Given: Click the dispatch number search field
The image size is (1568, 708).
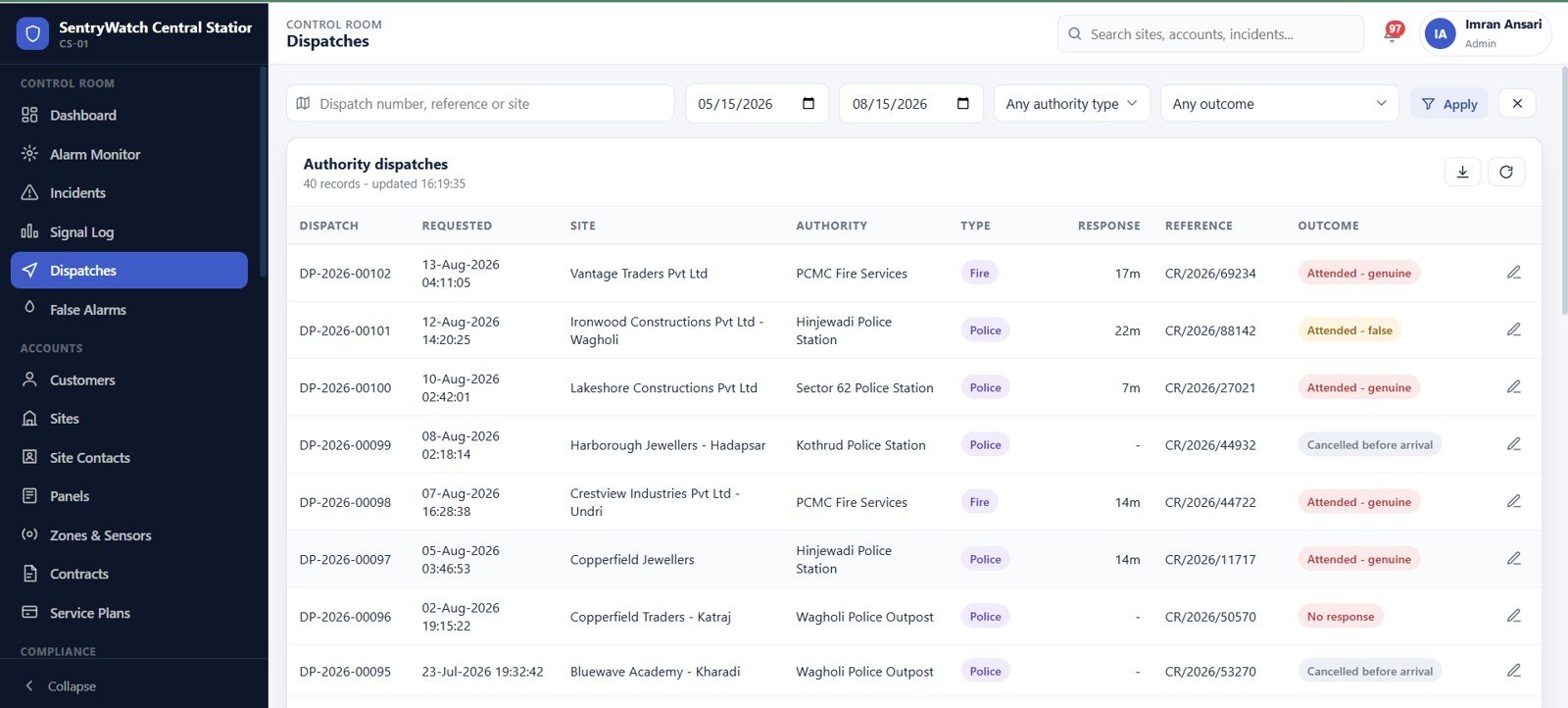Looking at the screenshot, I should click(x=480, y=103).
